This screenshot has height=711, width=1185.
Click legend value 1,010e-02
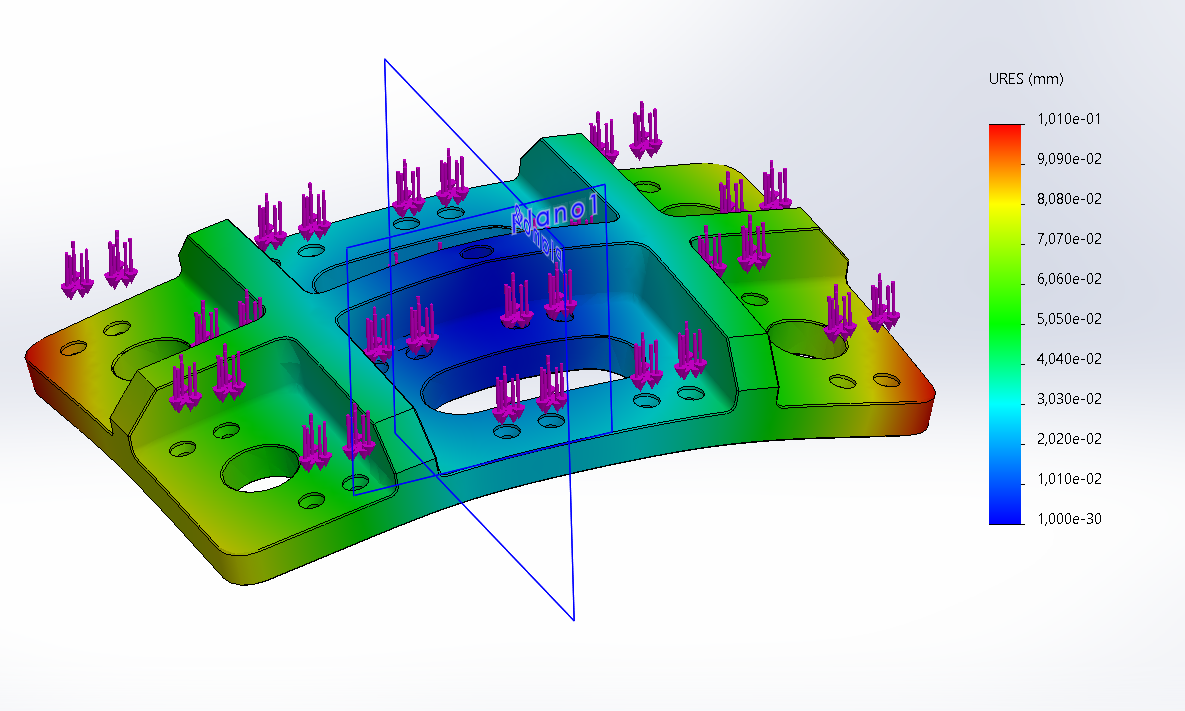pos(1069,479)
